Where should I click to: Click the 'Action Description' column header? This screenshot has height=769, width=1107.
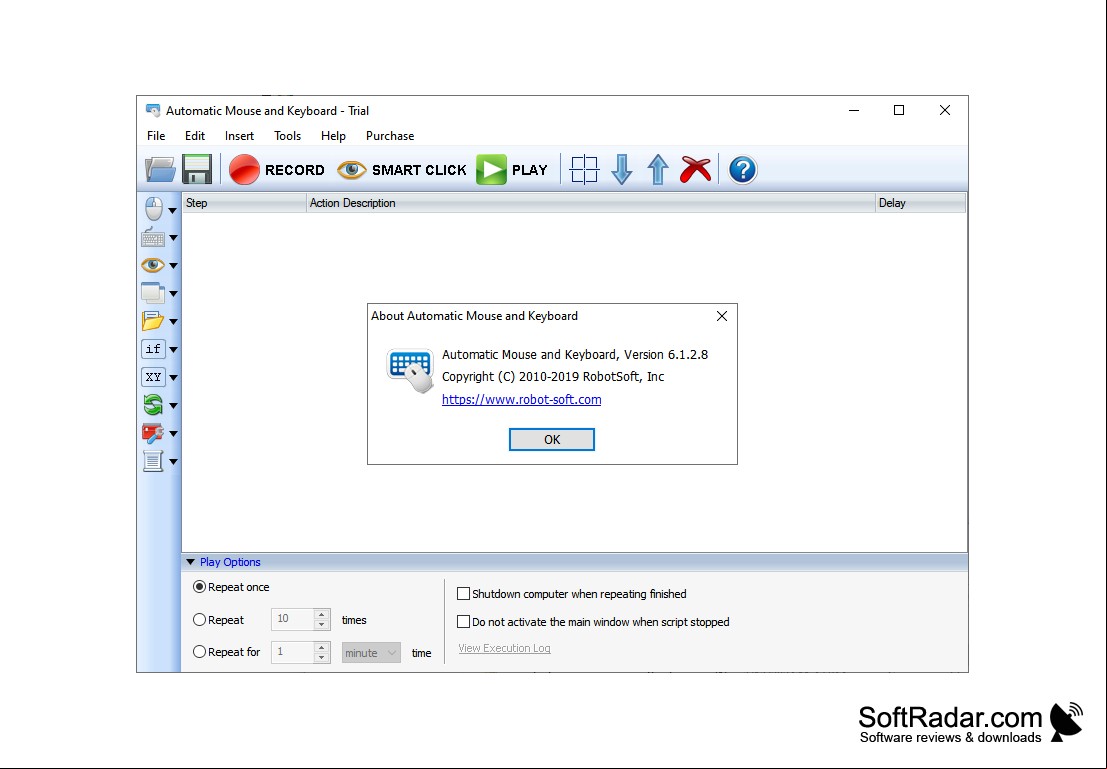click(591, 203)
